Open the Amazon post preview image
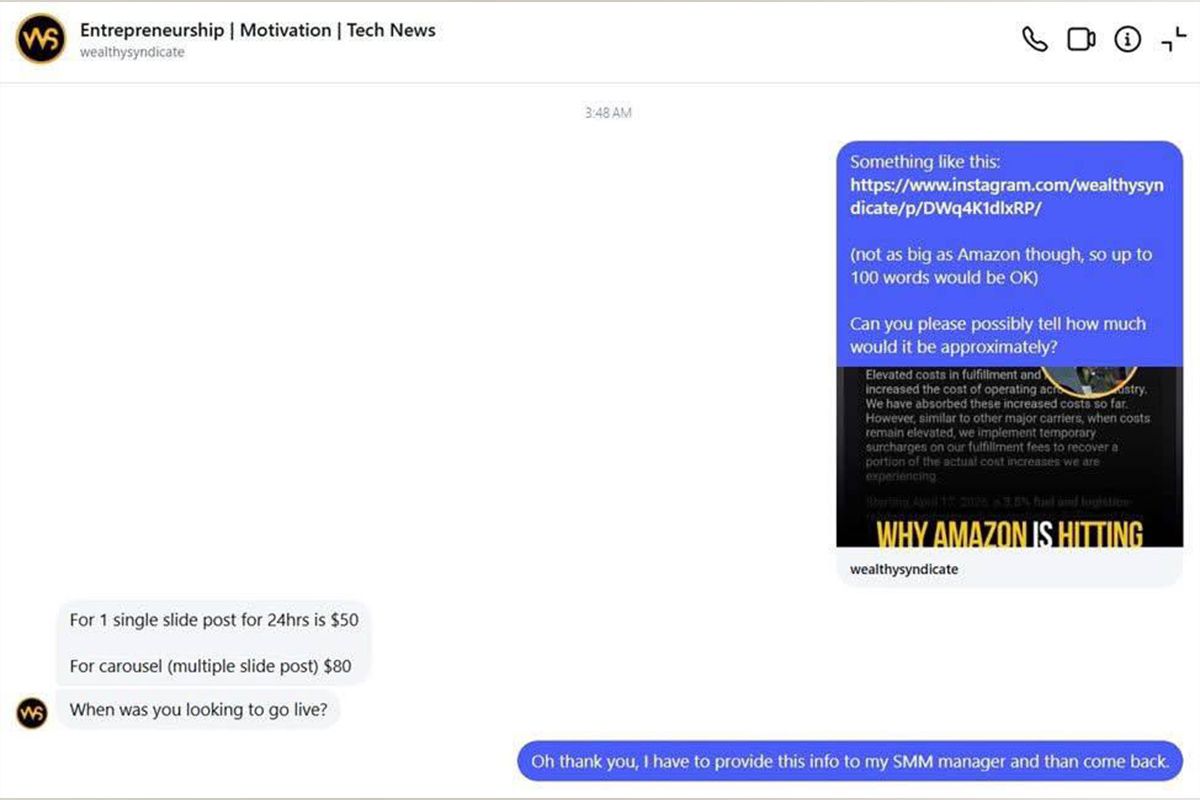 pos(1009,457)
